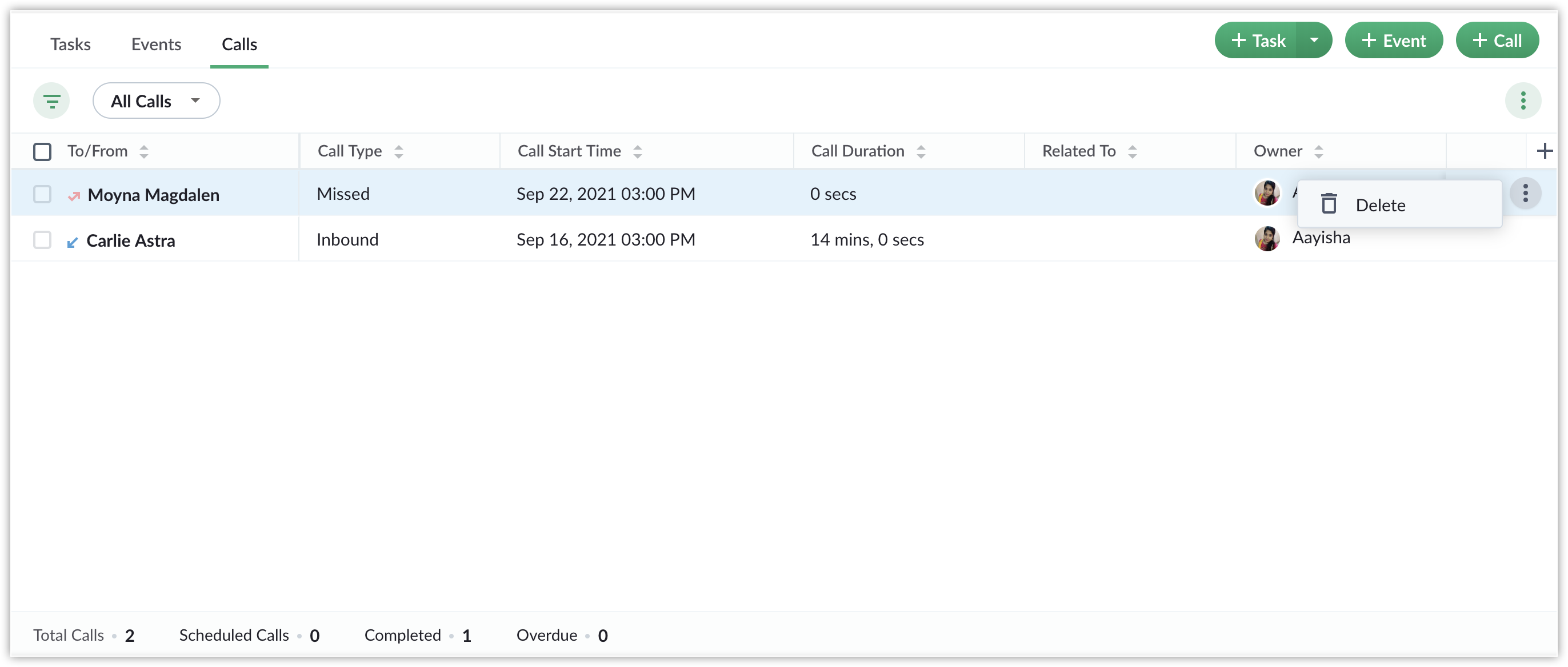
Task: Click the Call Type column header
Action: click(349, 151)
